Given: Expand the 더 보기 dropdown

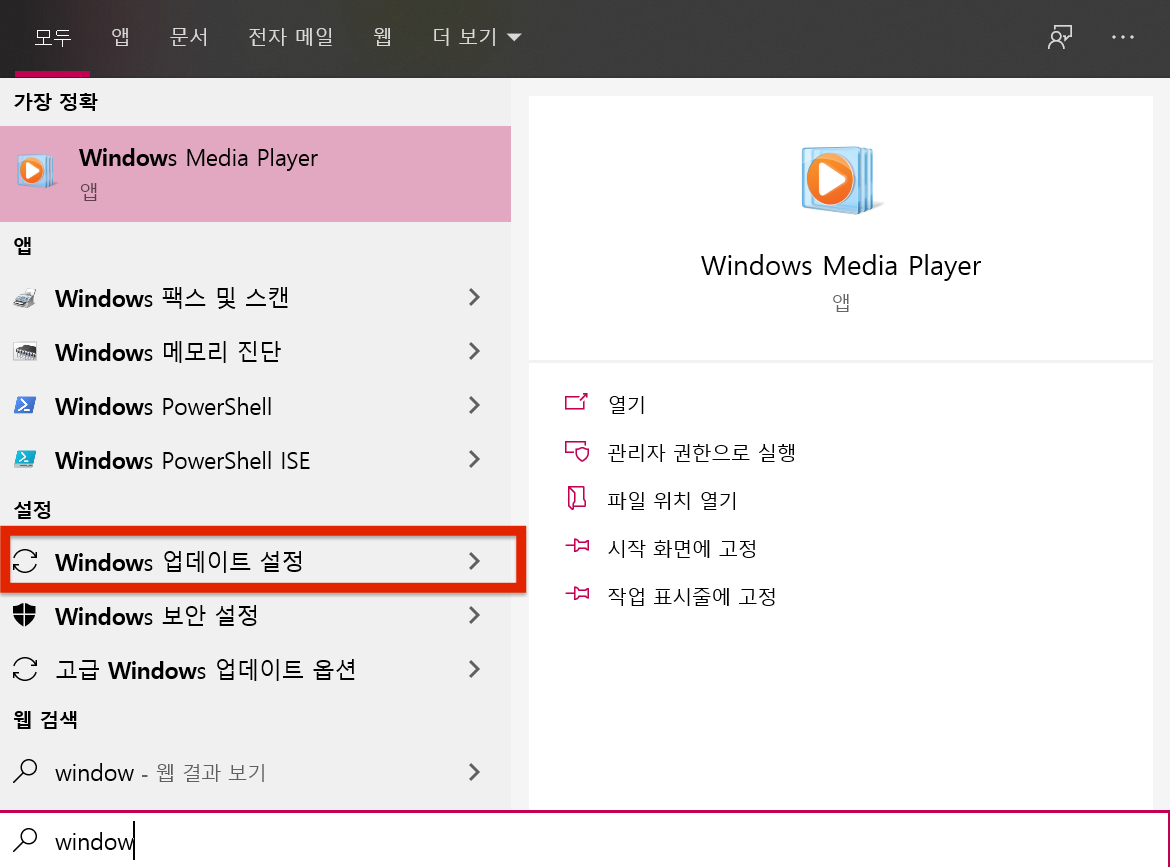Looking at the screenshot, I should [x=477, y=38].
